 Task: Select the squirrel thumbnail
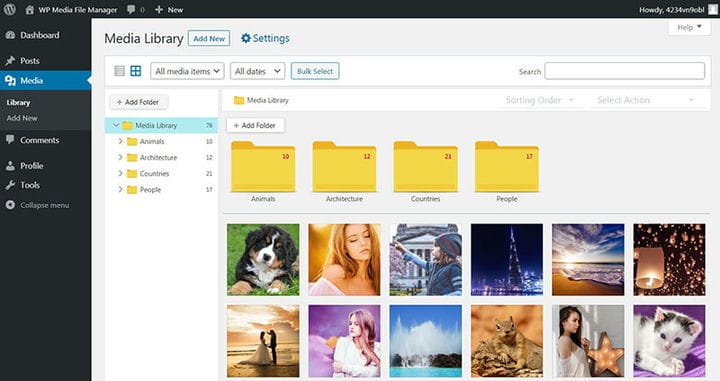point(507,341)
